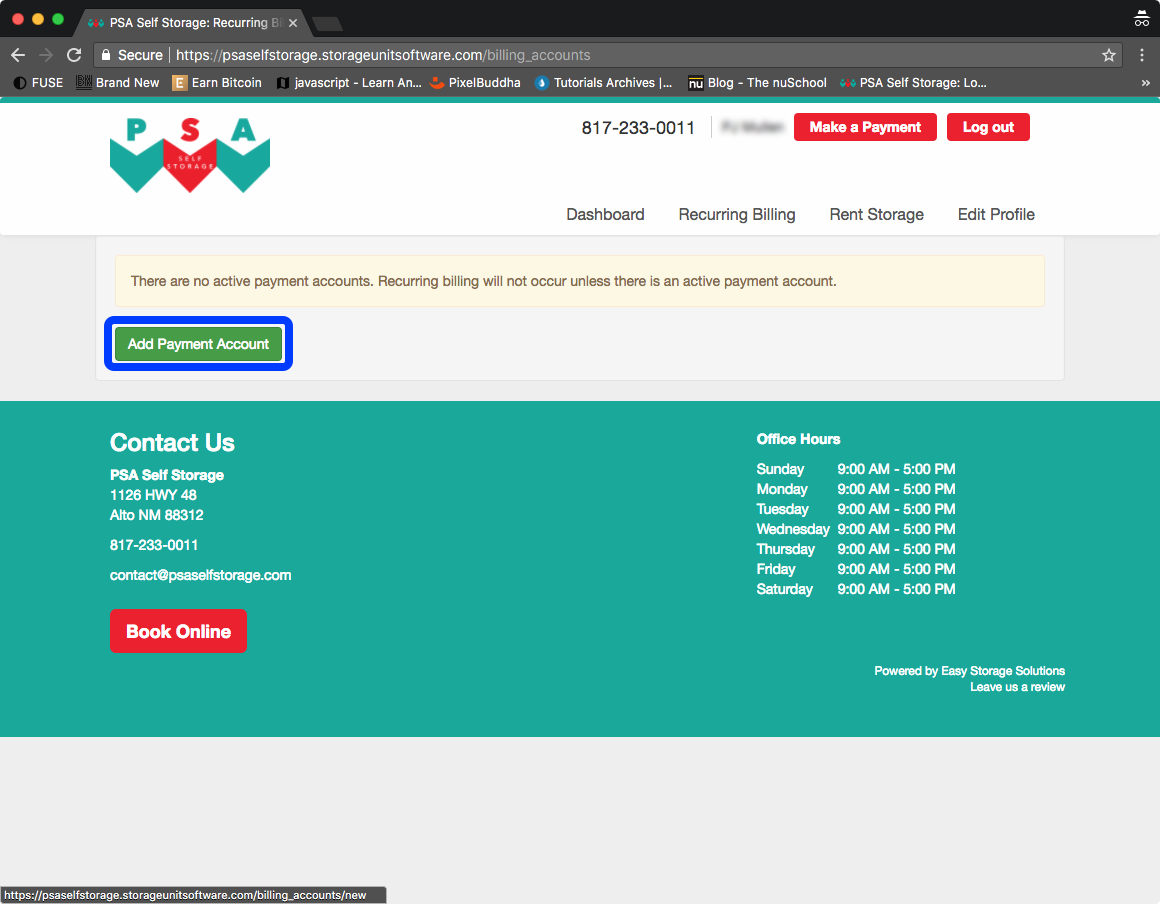Viewport: 1160px width, 904px height.
Task: Click the address bar URL field
Action: (607, 55)
